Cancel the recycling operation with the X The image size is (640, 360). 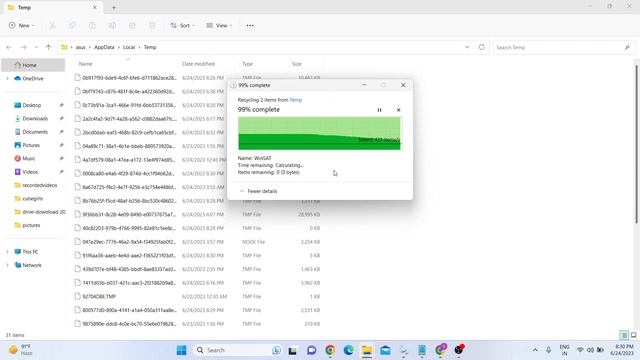[x=398, y=110]
